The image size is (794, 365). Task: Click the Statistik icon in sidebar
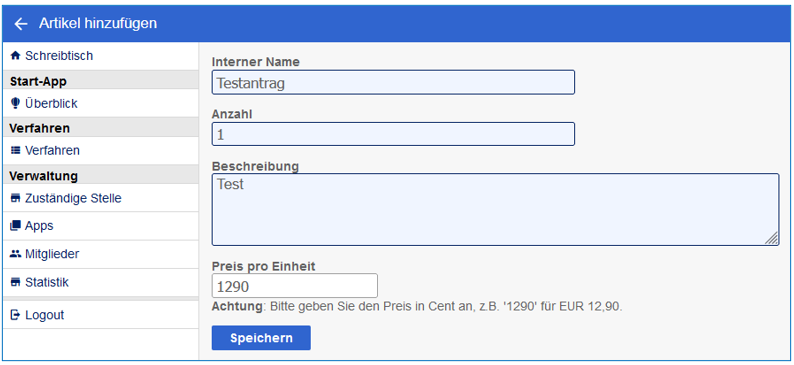coord(15,282)
